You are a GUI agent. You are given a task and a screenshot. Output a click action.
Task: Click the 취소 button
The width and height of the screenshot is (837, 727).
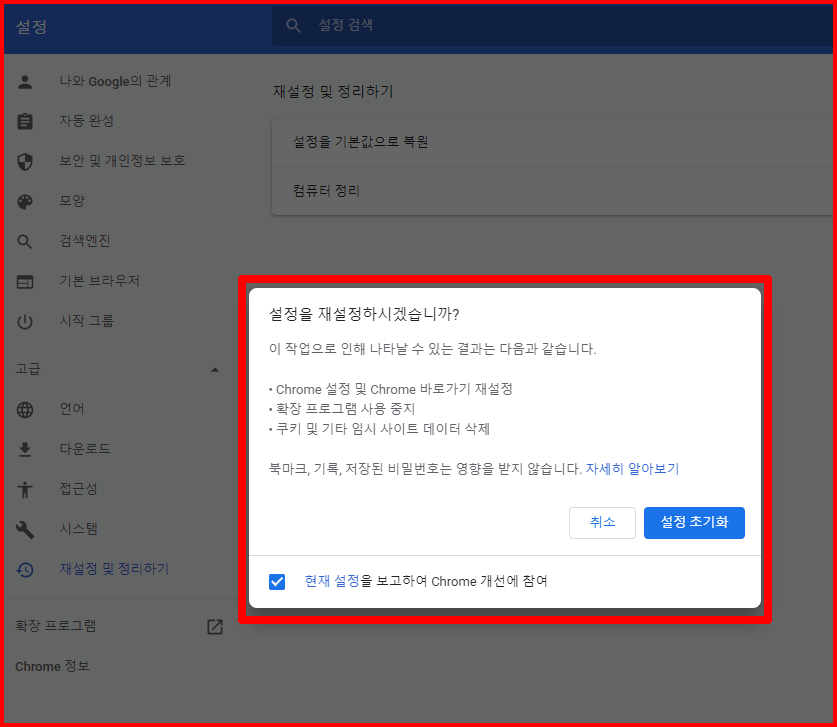pyautogui.click(x=602, y=523)
